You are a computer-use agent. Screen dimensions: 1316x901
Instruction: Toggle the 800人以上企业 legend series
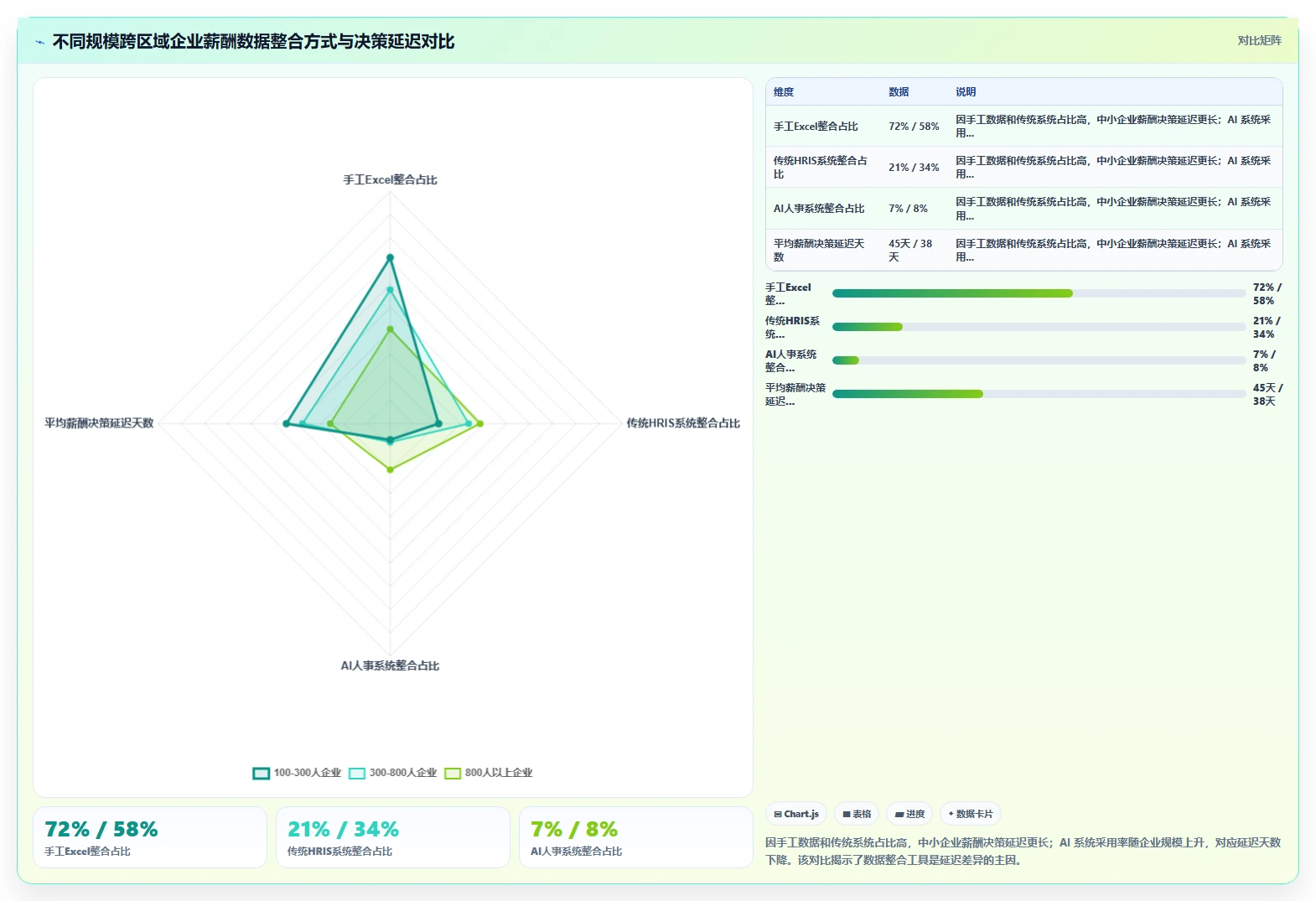tap(489, 773)
